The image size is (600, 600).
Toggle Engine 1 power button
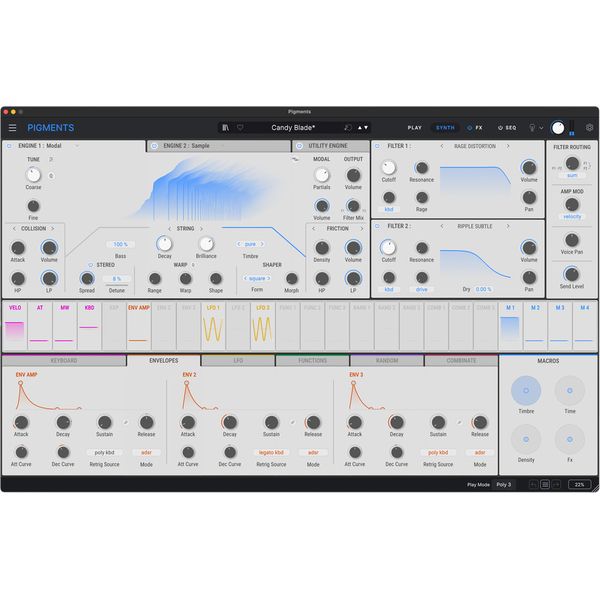[9, 146]
